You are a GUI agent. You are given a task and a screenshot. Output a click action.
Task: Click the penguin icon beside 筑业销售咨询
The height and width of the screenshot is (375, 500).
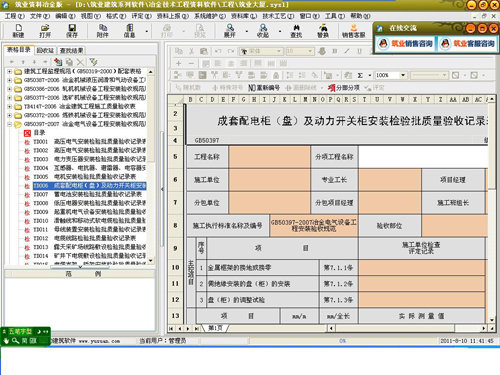pos(383,43)
